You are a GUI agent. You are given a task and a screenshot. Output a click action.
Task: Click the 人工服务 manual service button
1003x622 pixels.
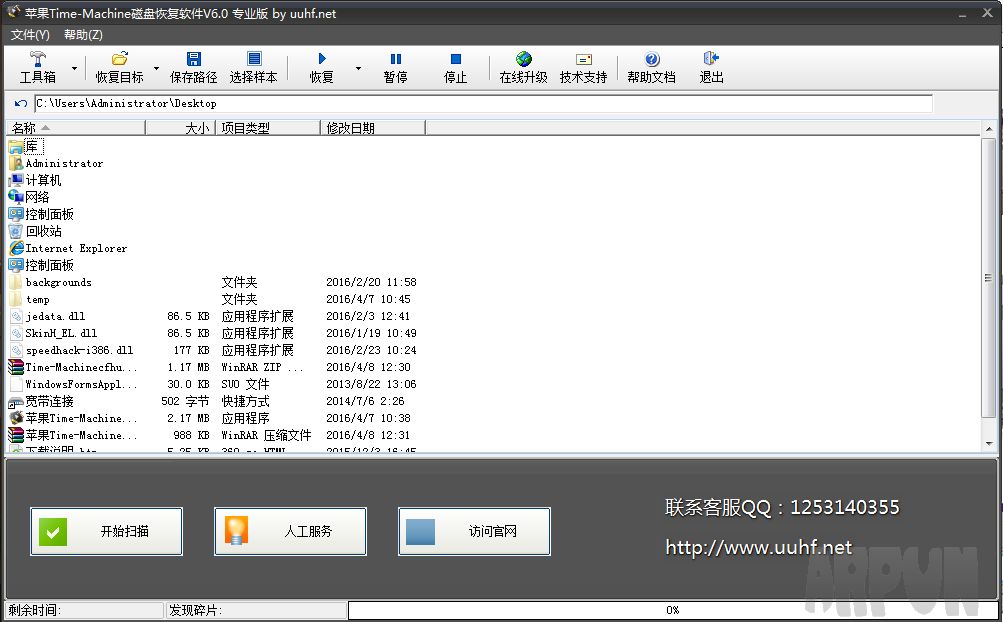pos(290,531)
